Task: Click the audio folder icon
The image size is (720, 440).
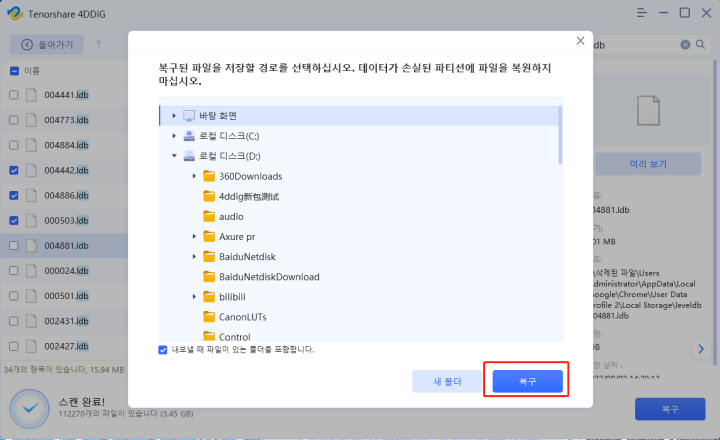Action: (209, 216)
